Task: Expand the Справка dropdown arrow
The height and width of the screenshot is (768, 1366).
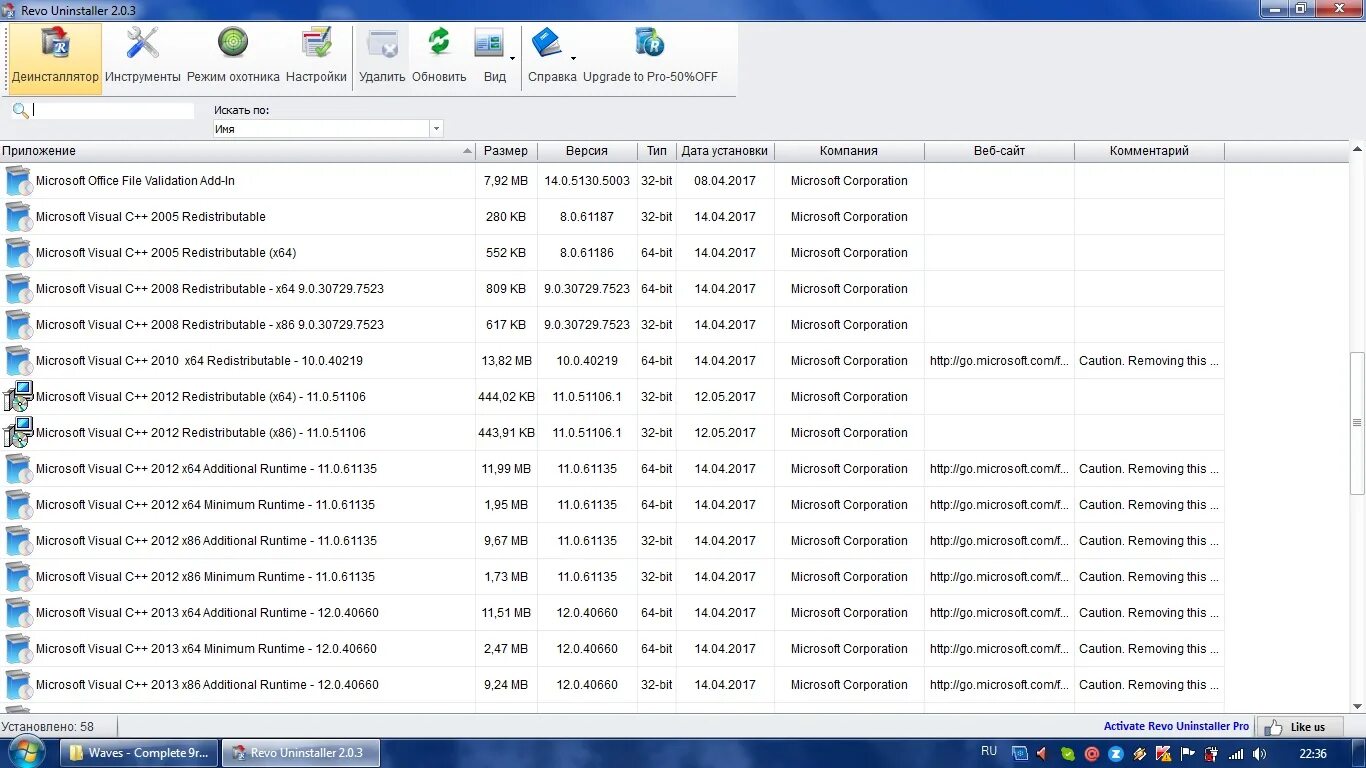Action: pyautogui.click(x=573, y=58)
